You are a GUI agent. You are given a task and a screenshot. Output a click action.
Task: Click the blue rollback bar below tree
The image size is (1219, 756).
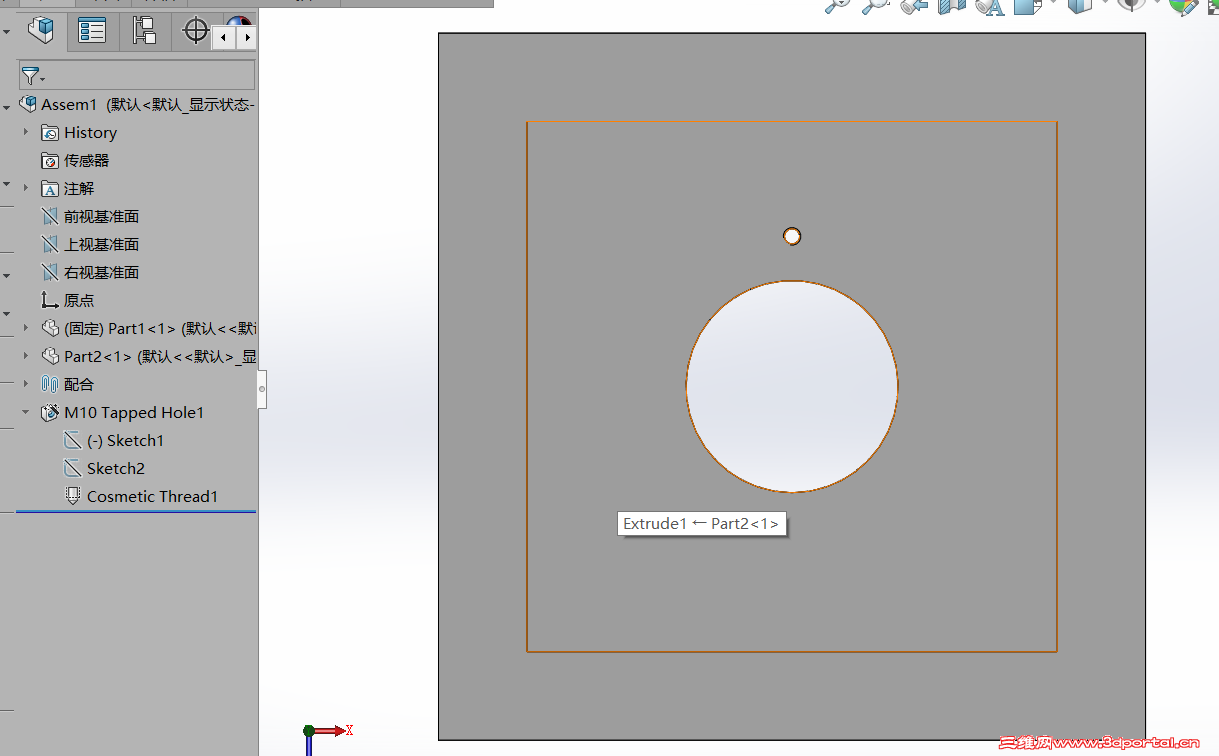coord(136,512)
